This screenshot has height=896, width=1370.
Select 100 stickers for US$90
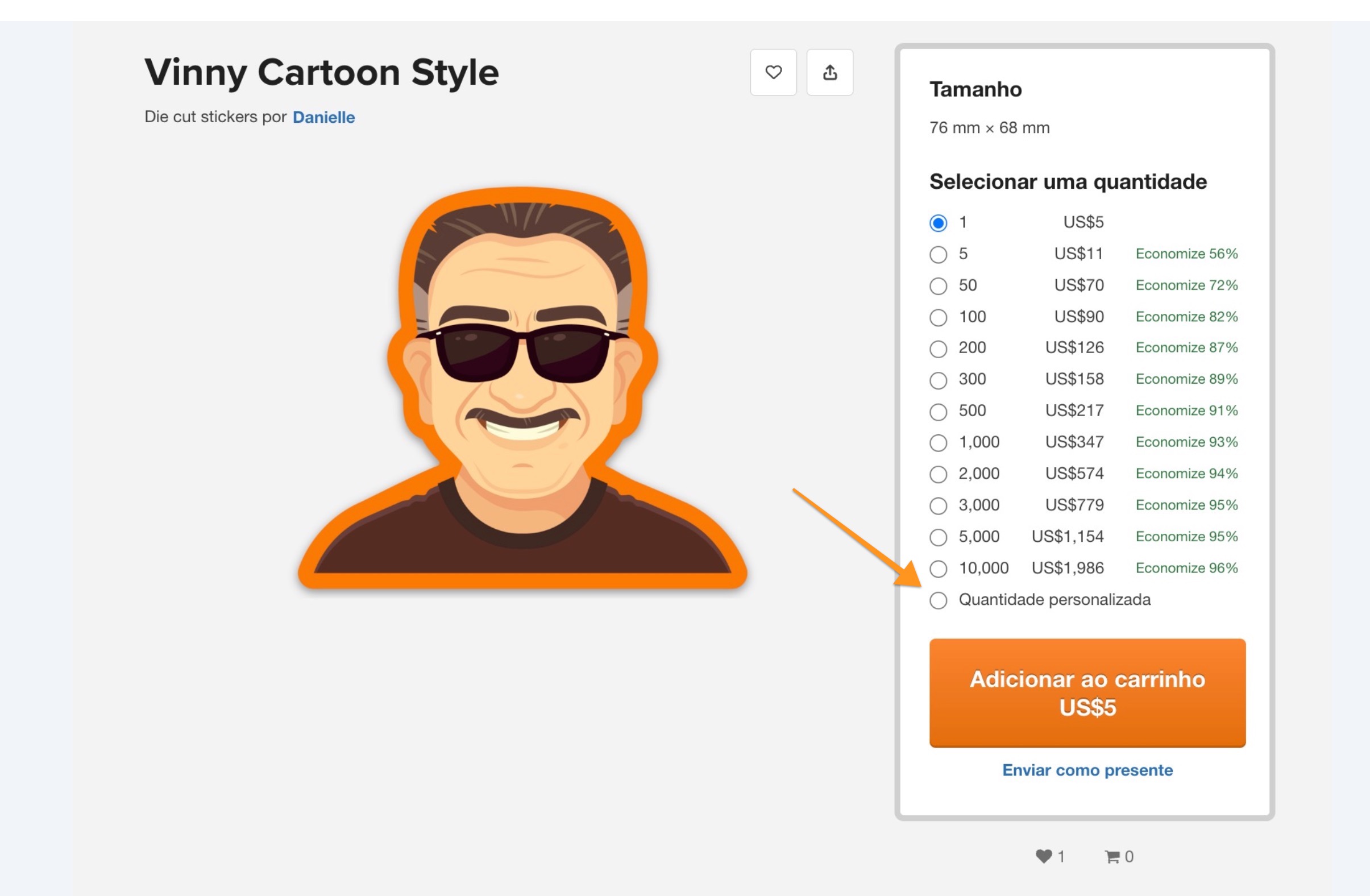click(939, 317)
